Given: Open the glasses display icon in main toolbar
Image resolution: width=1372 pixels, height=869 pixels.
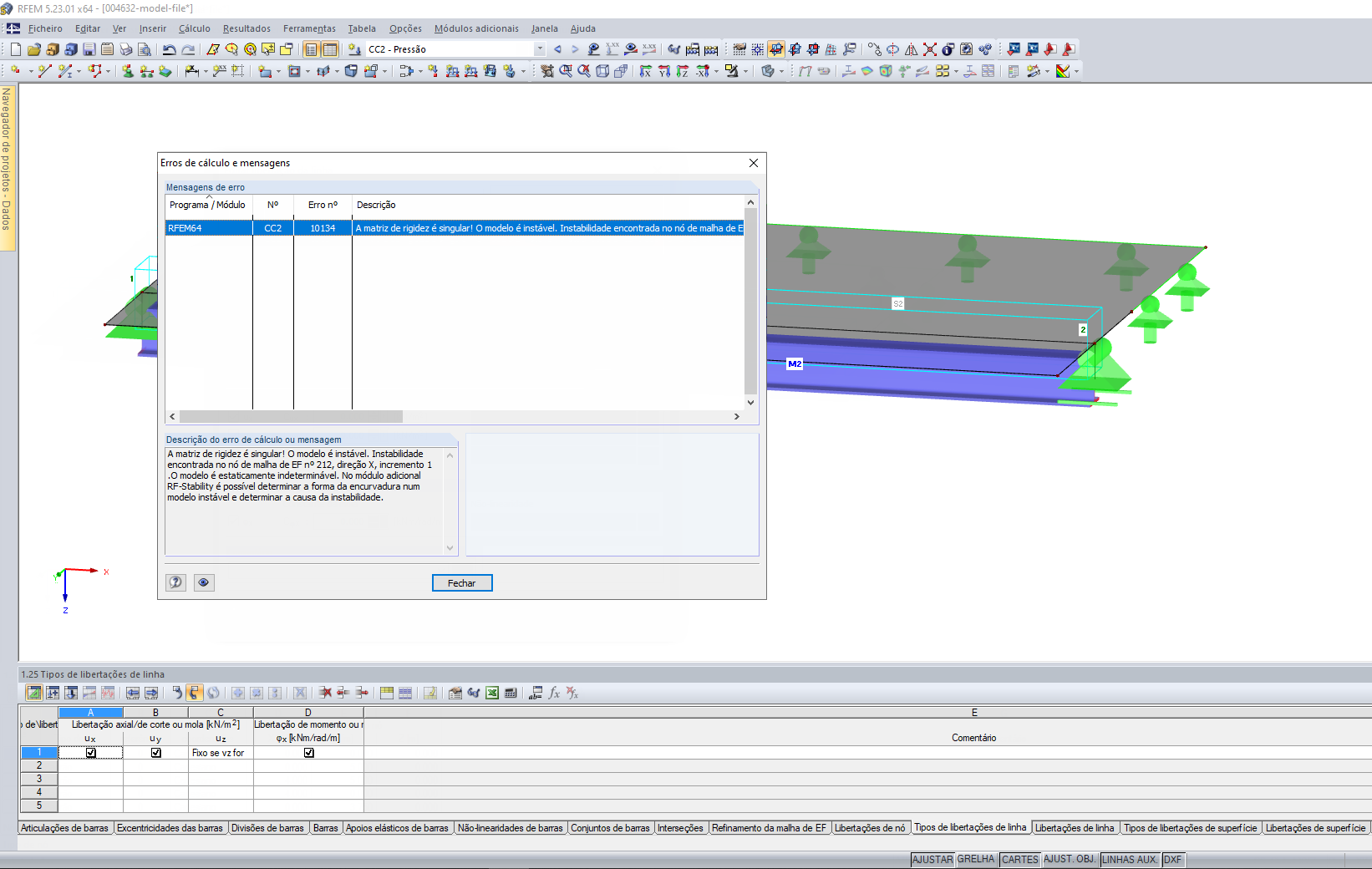Looking at the screenshot, I should 674,49.
